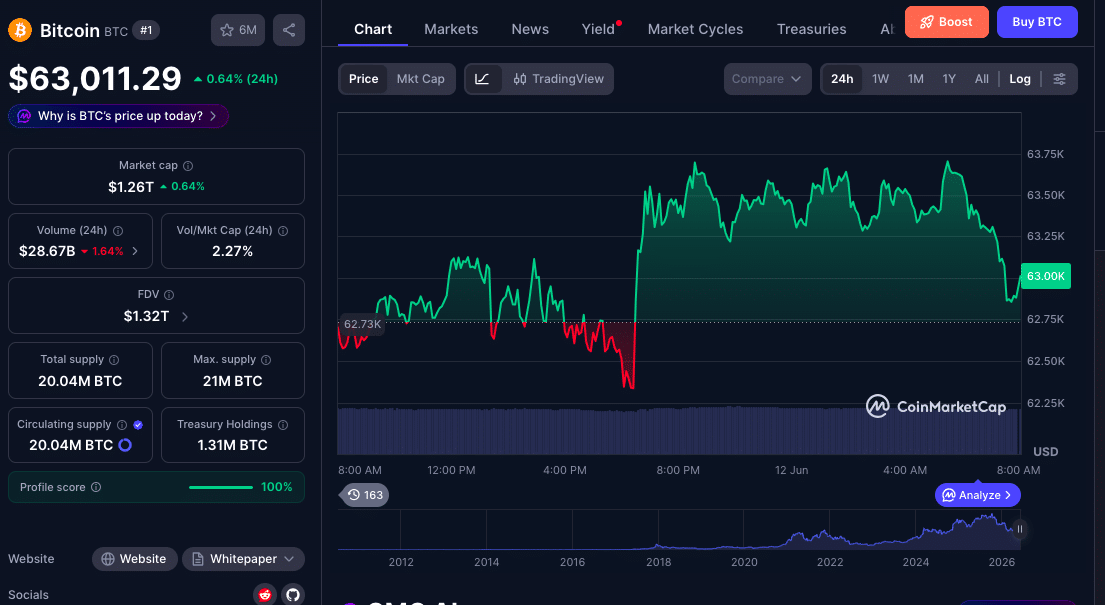Click the 2.27% Vol/Mkt Cap value

click(x=233, y=251)
